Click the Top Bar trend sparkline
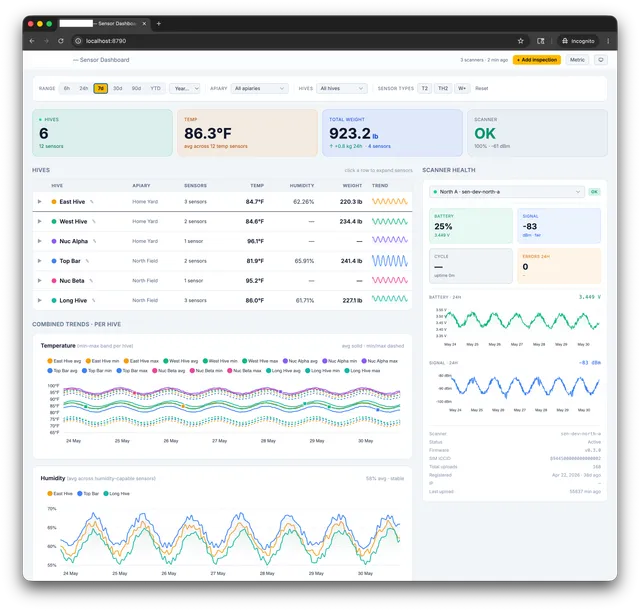This screenshot has width=640, height=611. click(389, 261)
